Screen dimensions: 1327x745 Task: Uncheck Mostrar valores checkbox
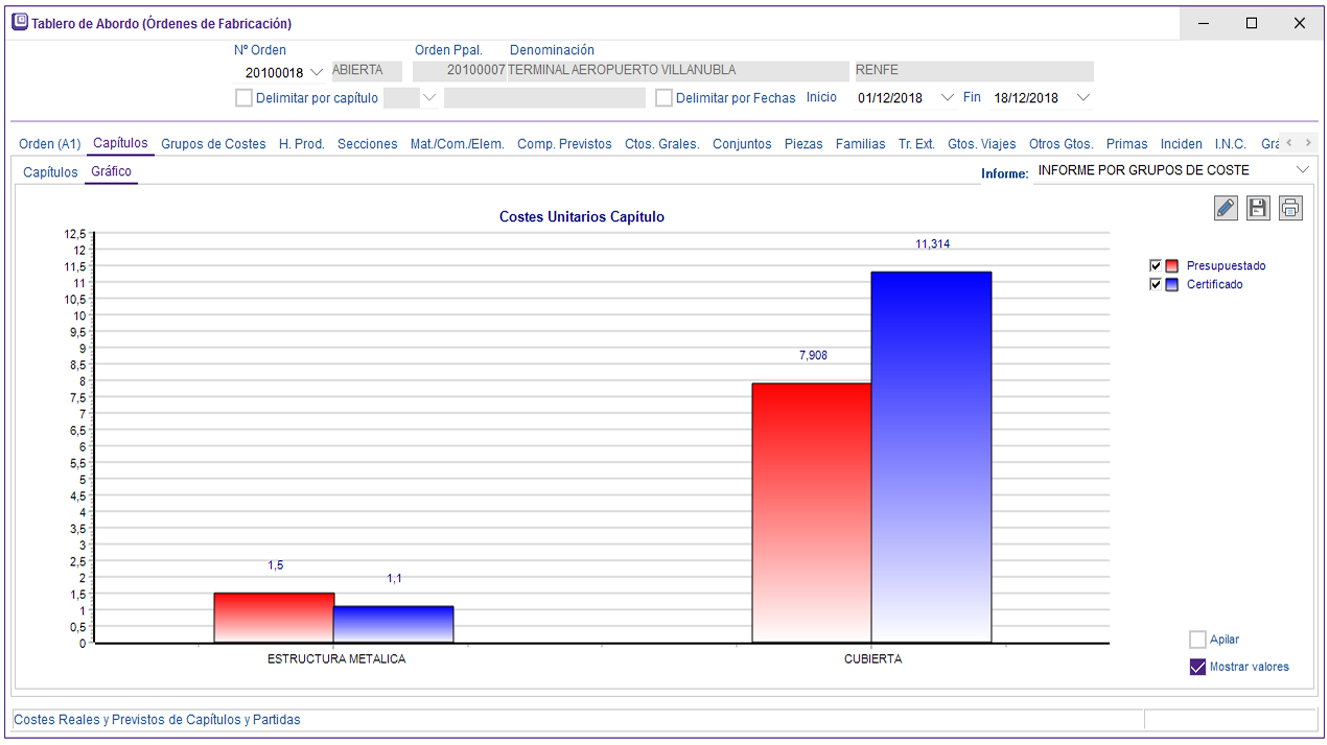(x=1197, y=667)
